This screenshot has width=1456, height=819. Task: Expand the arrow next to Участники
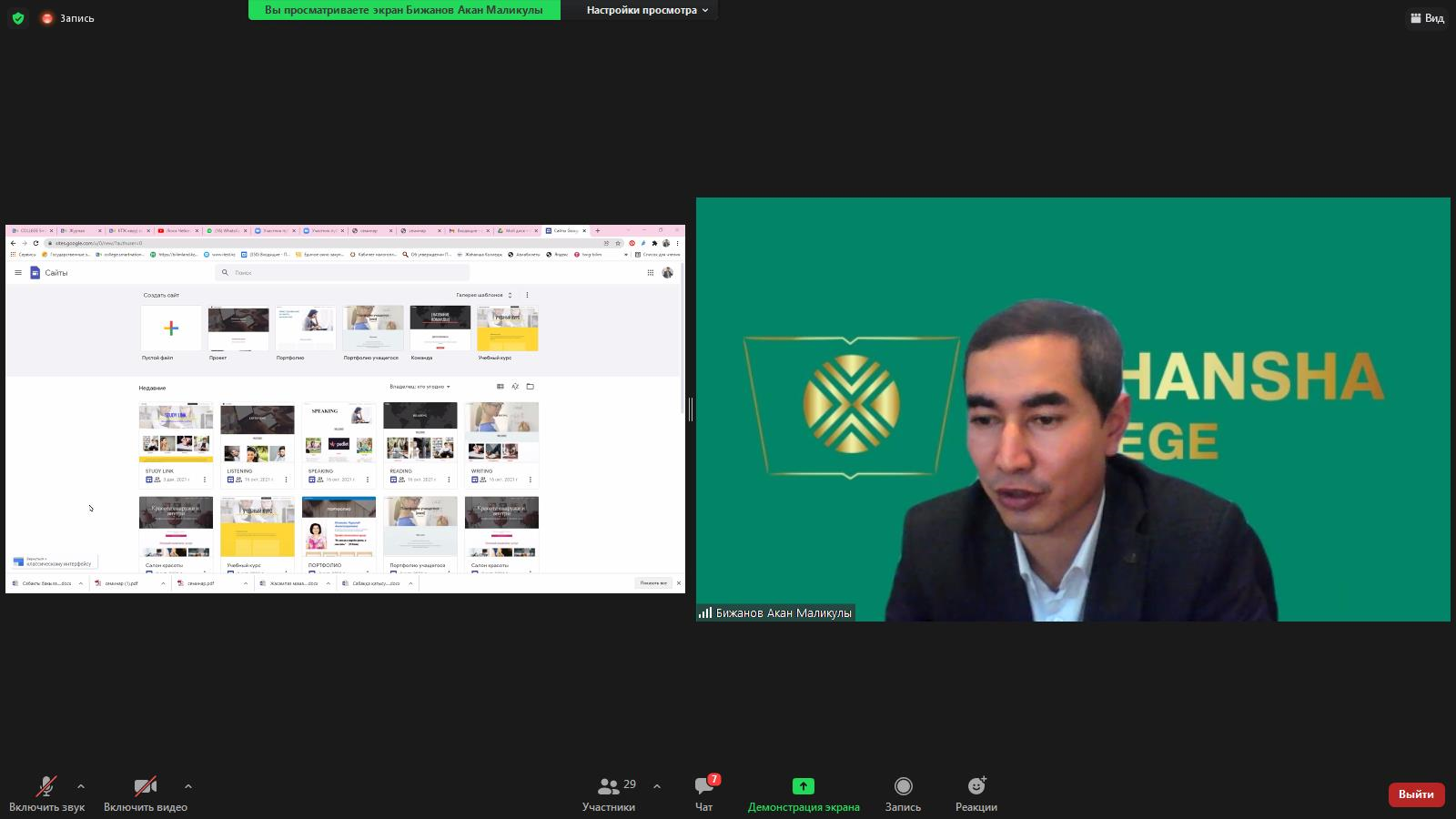(x=657, y=786)
